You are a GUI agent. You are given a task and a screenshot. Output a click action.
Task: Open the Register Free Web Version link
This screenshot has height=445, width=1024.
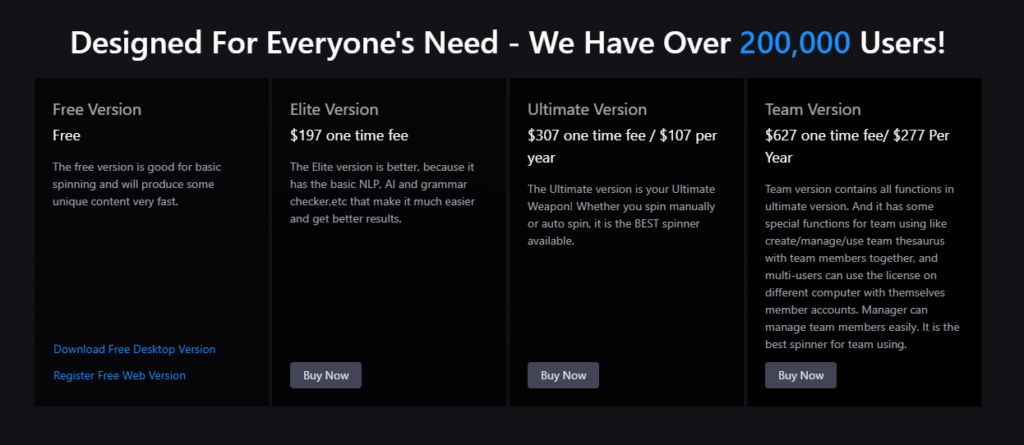point(120,375)
